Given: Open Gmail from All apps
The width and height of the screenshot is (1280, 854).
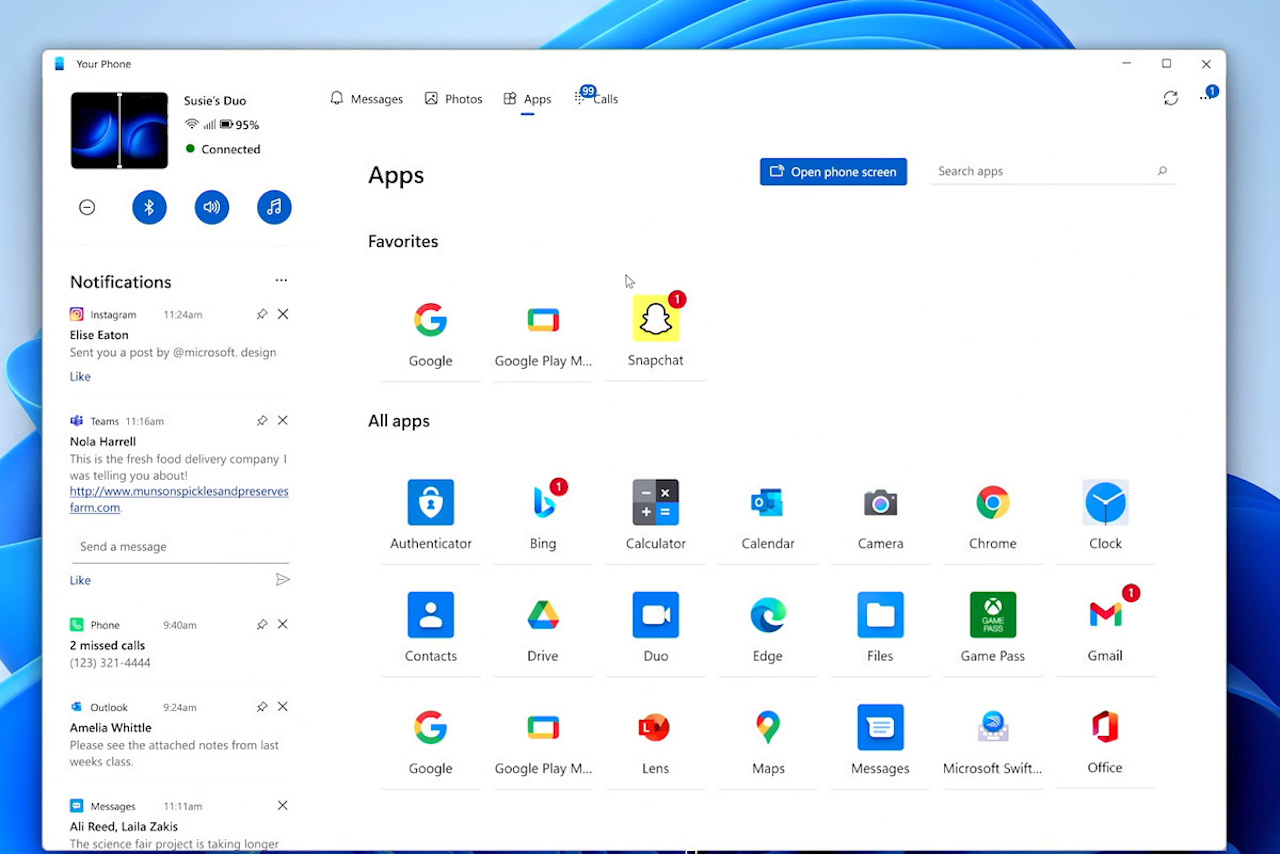Looking at the screenshot, I should coord(1105,615).
